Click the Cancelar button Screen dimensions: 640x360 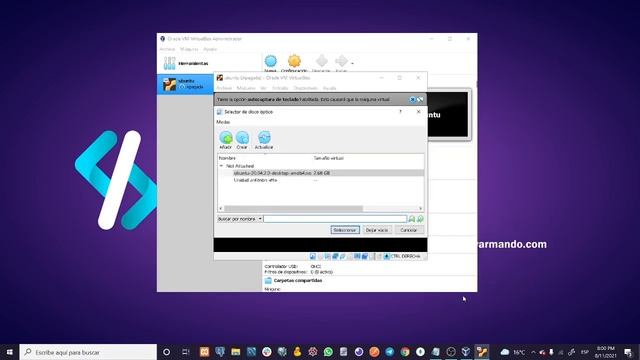(x=409, y=230)
